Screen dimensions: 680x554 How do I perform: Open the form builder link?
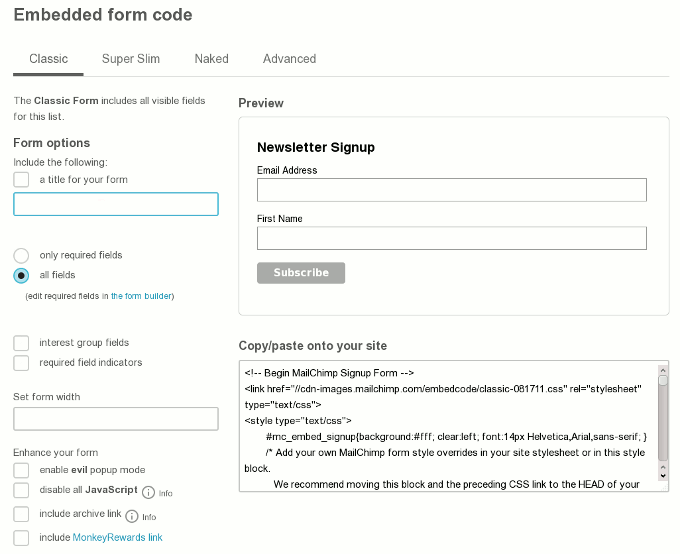click(142, 296)
